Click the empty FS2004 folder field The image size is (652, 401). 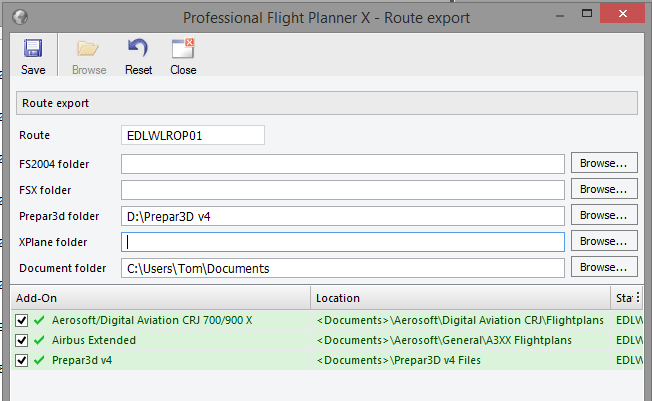pyautogui.click(x=343, y=164)
